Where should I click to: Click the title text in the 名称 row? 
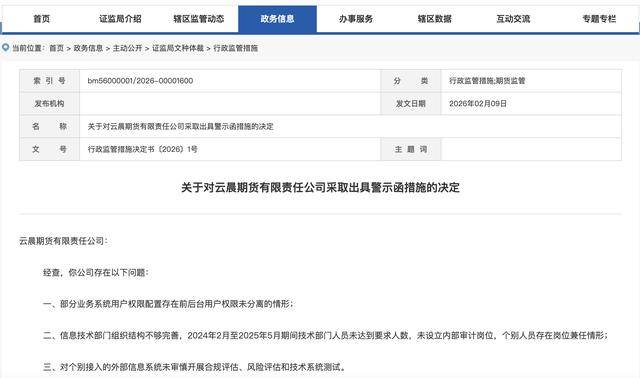[x=180, y=127]
